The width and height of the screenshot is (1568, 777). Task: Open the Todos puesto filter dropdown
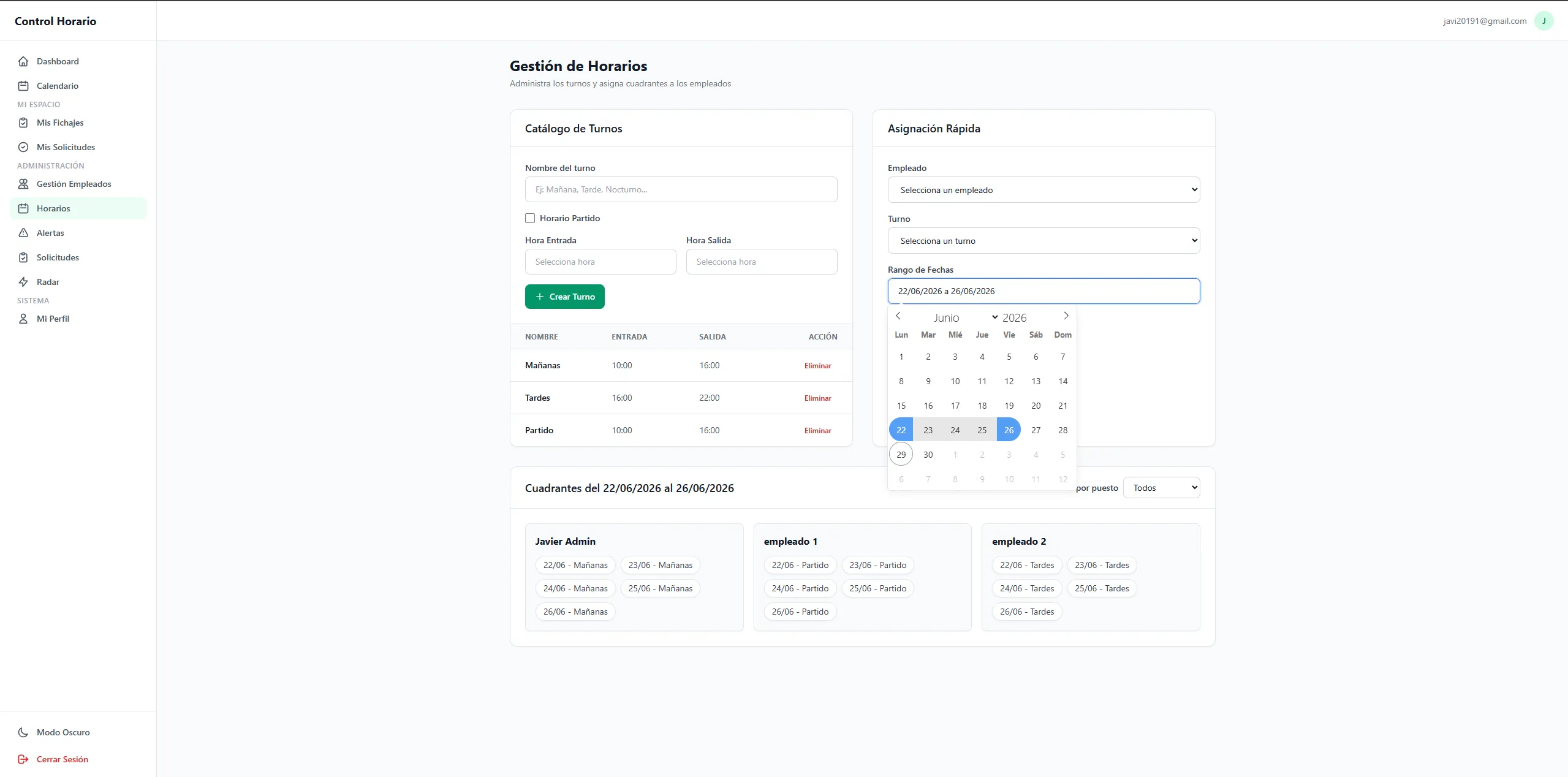(1161, 488)
